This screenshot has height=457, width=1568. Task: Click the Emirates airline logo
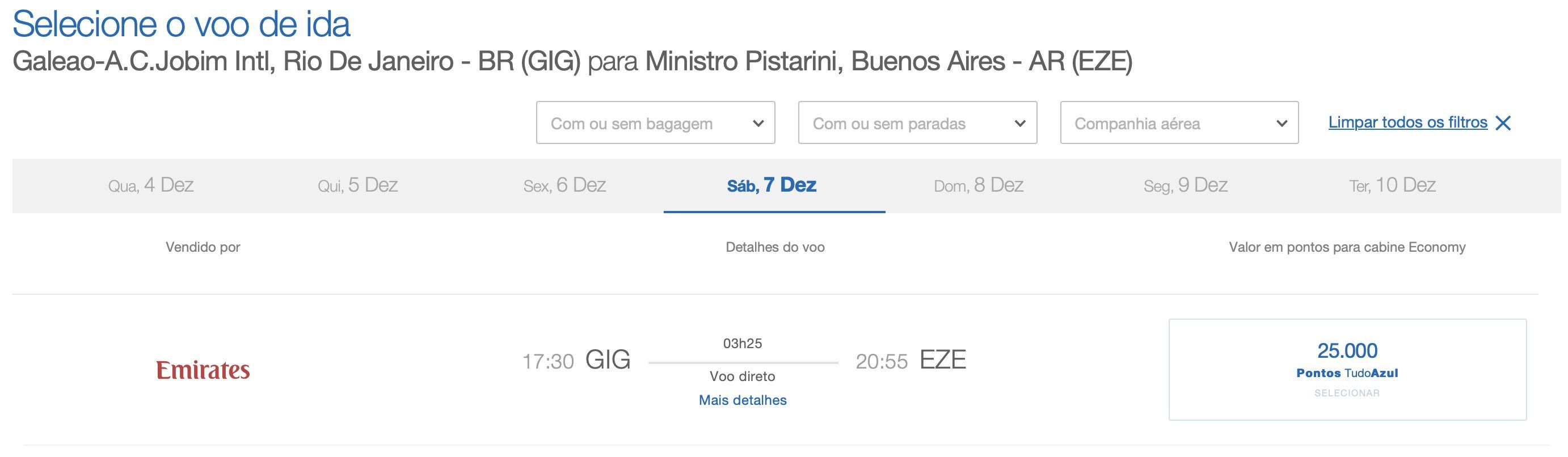tap(203, 370)
